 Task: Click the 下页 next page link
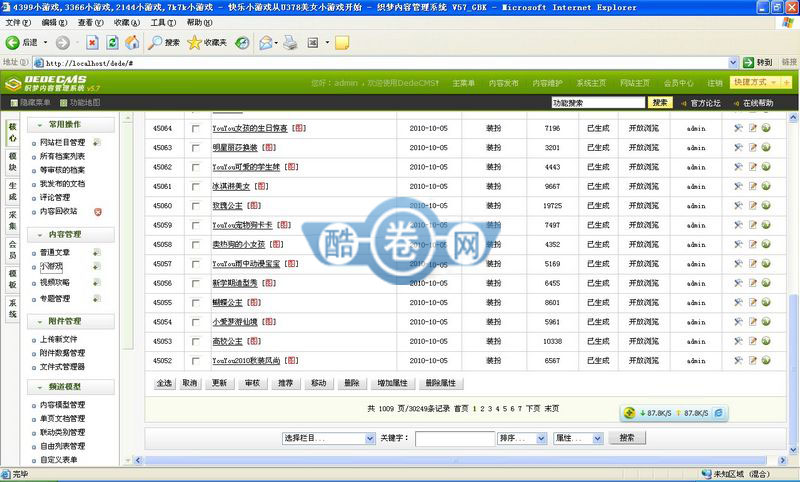point(533,409)
